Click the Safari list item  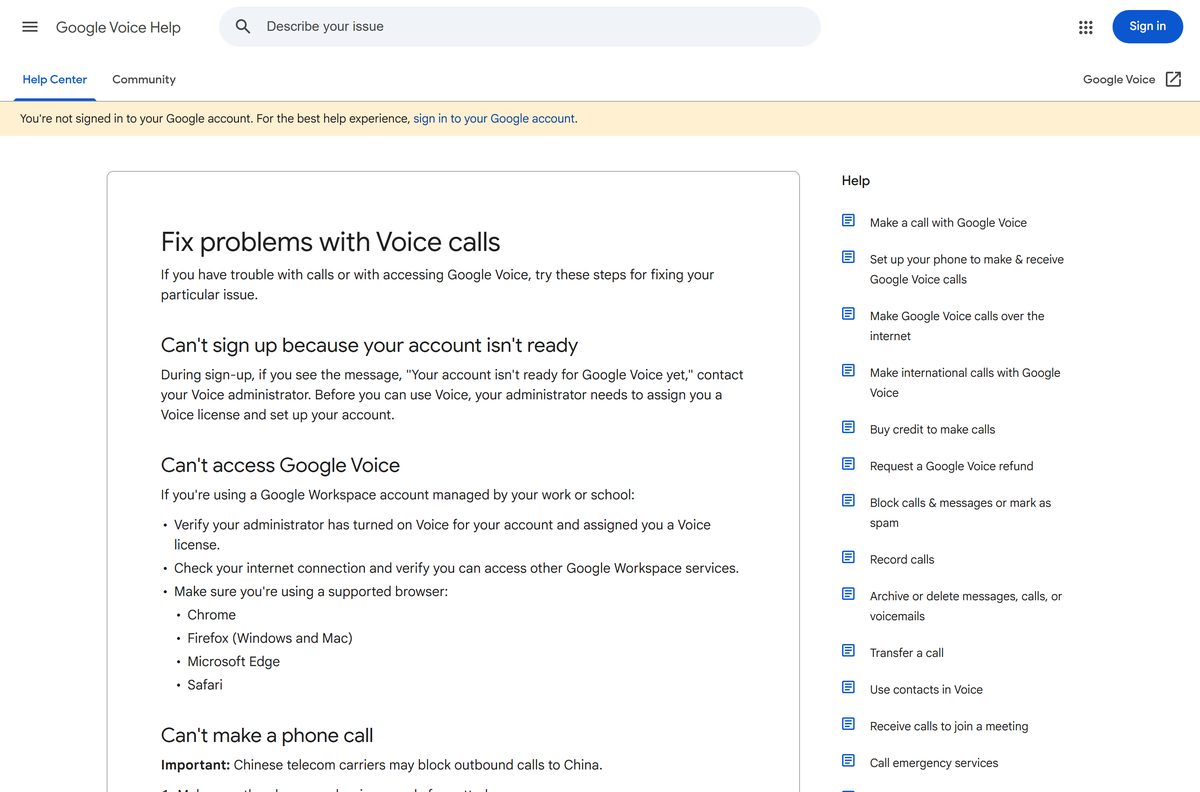205,685
